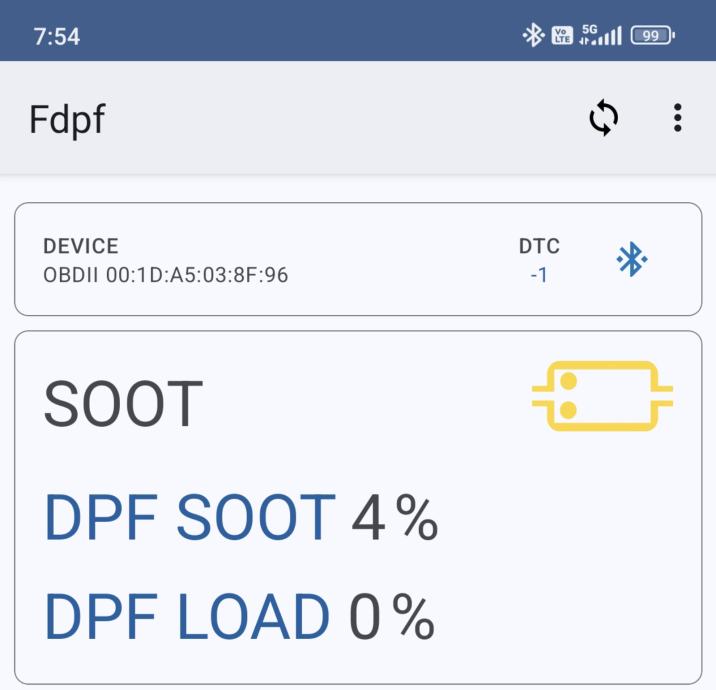Tap the 5G signal strength icon
The width and height of the screenshot is (716, 690).
coord(600,36)
